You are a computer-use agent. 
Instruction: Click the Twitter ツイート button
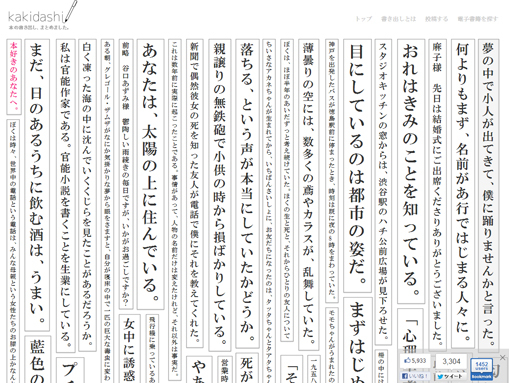[450, 376]
